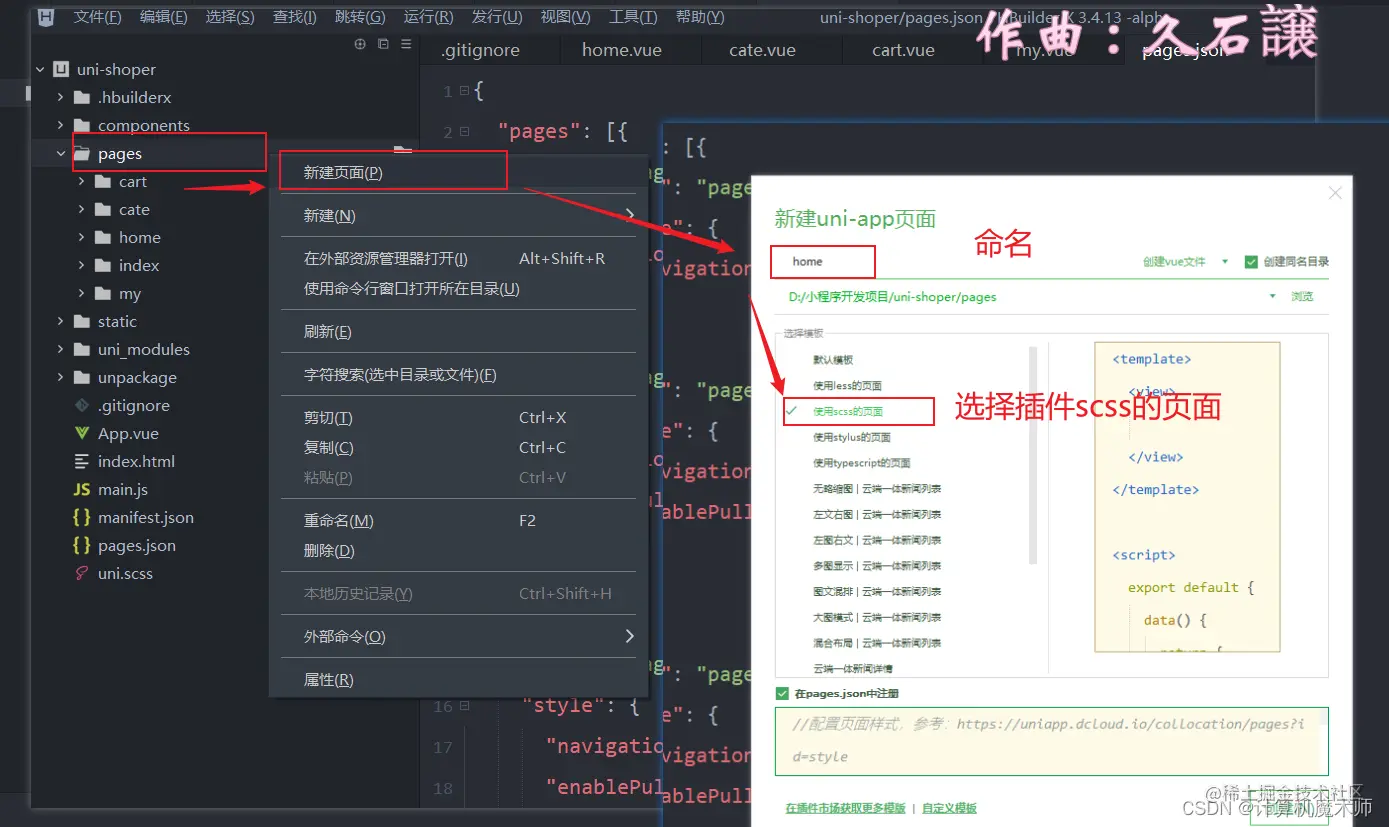Viewport: 1389px width, 827px height.
Task: Open the 创建vue文件 dropdown arrow
Action: (1224, 262)
